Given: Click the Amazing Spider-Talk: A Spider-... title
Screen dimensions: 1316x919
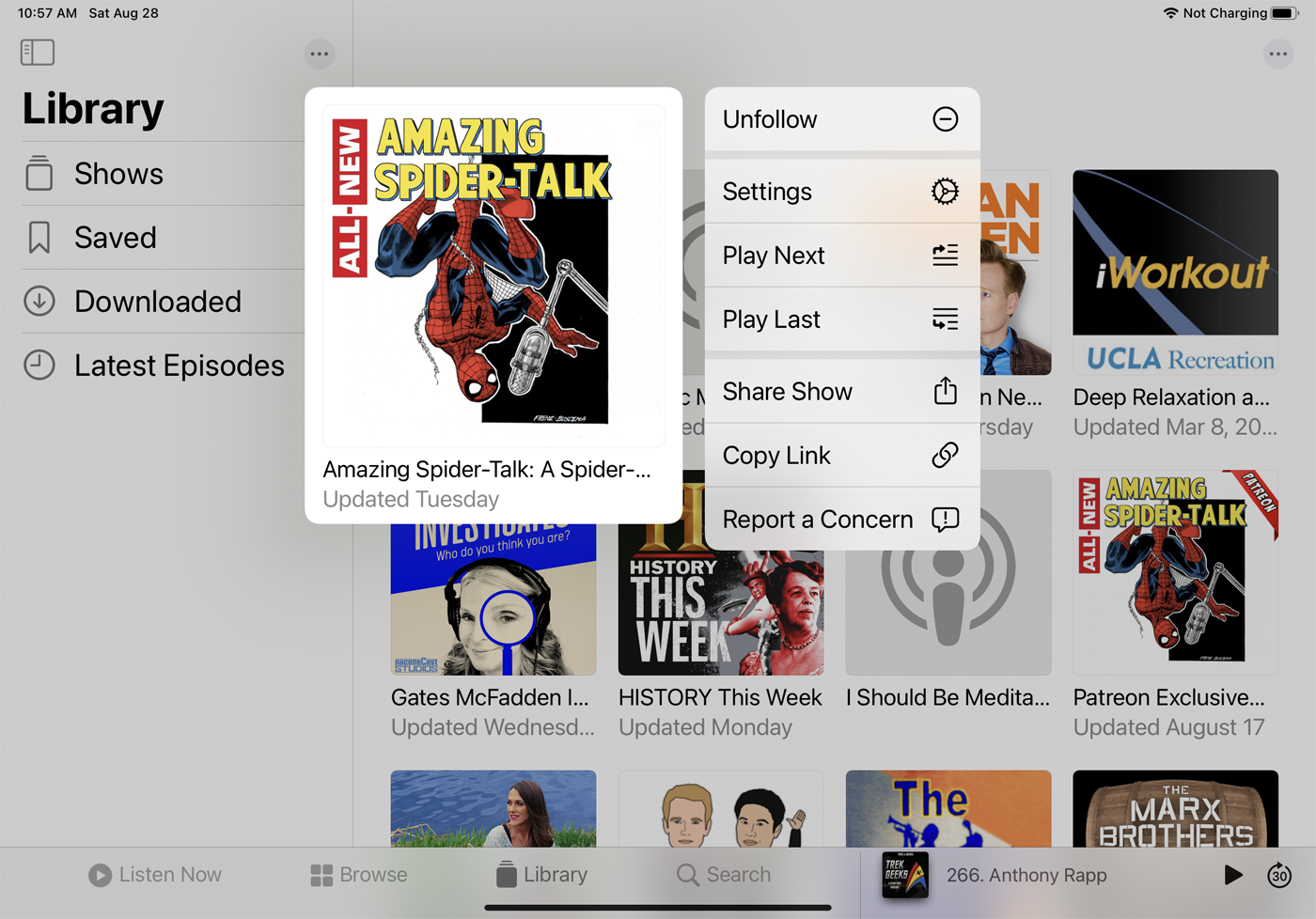Looking at the screenshot, I should (487, 469).
